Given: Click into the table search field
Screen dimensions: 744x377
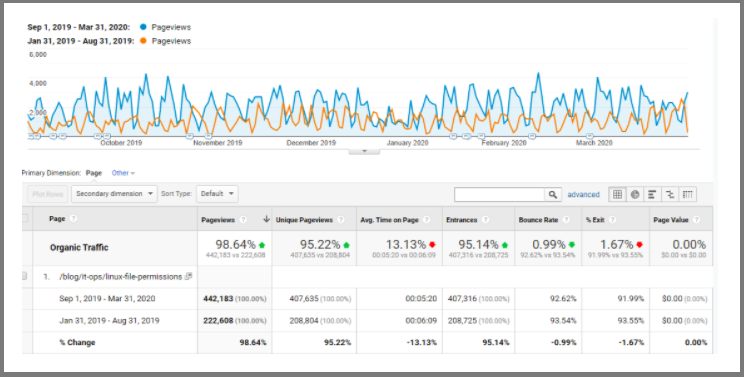Looking at the screenshot, I should point(499,194).
